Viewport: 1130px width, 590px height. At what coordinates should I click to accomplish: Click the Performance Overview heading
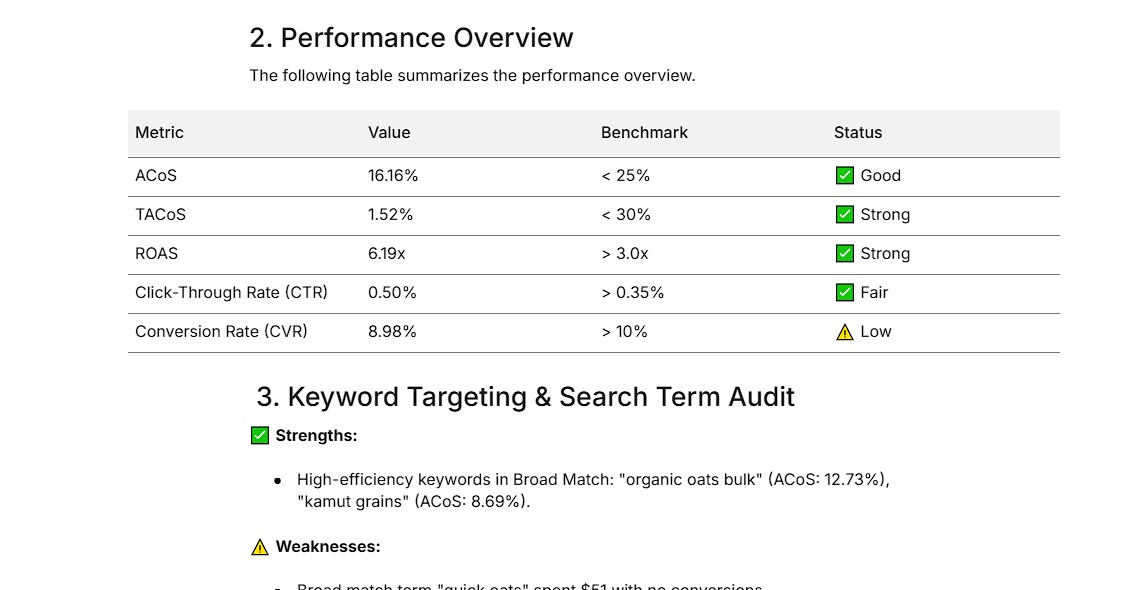tap(411, 38)
